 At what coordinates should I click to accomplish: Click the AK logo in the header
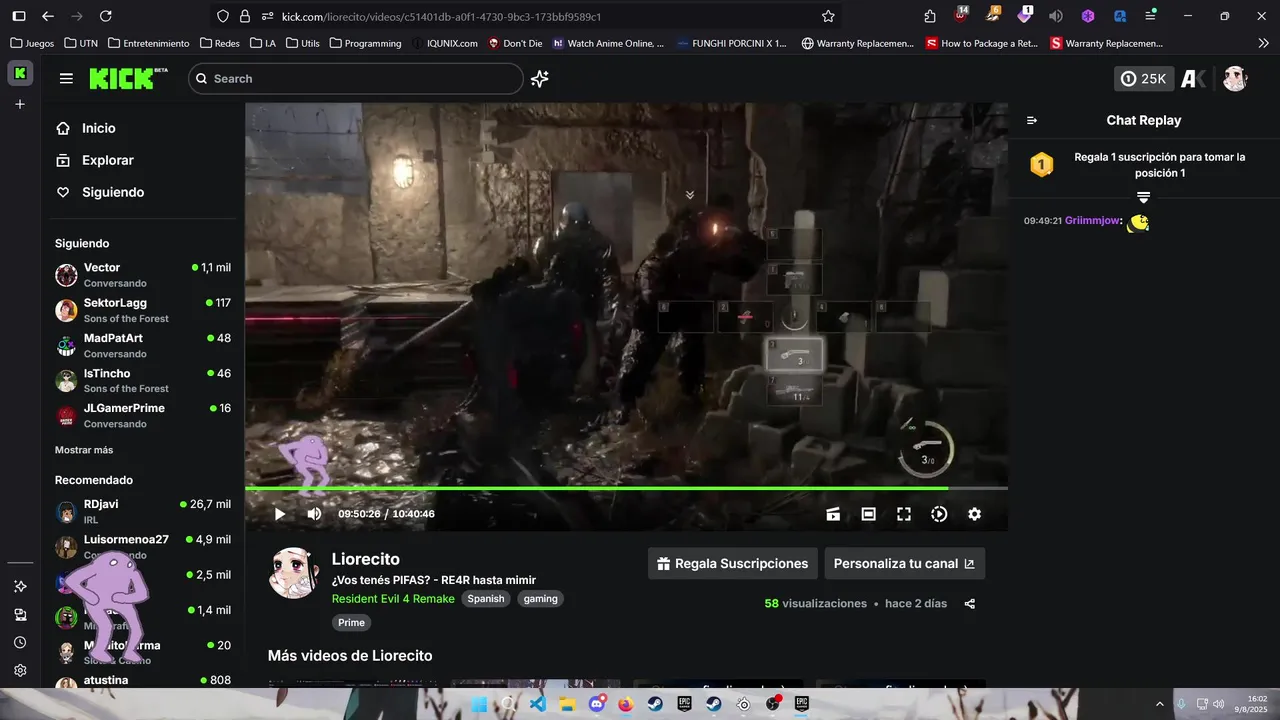click(x=1194, y=79)
